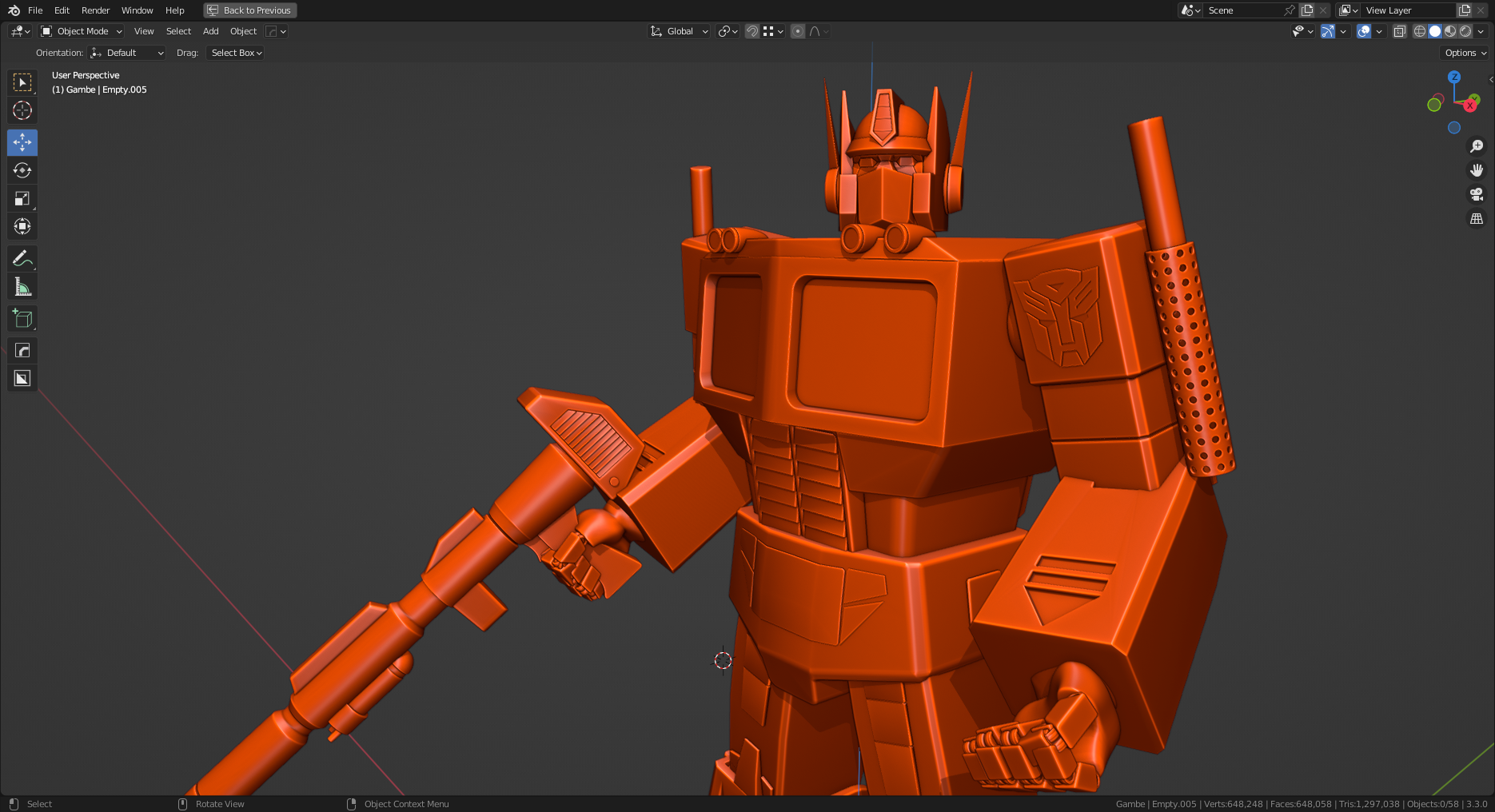Activate the Scale tool
The image size is (1495, 812).
point(22,198)
